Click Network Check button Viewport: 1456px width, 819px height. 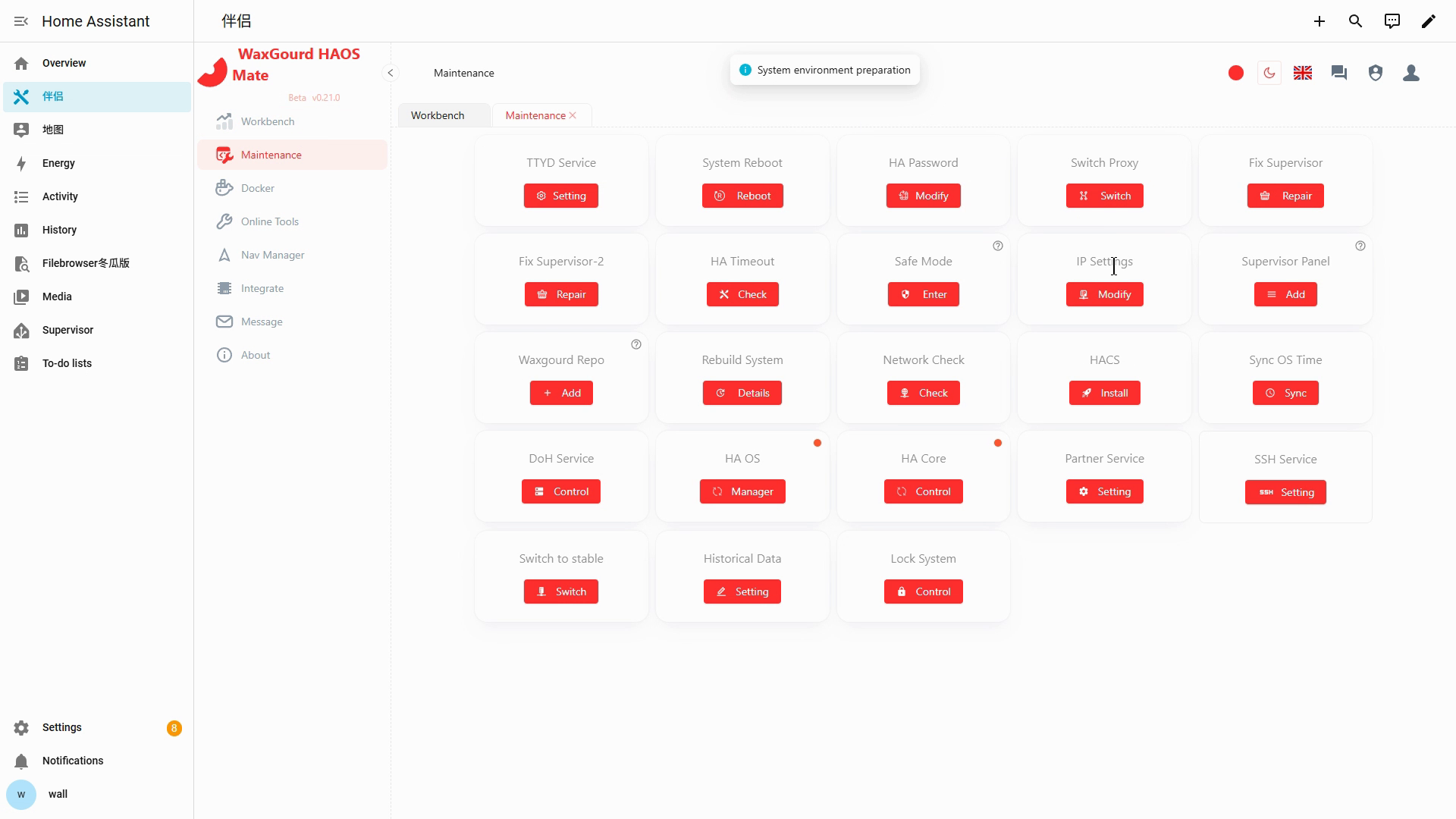[924, 393]
